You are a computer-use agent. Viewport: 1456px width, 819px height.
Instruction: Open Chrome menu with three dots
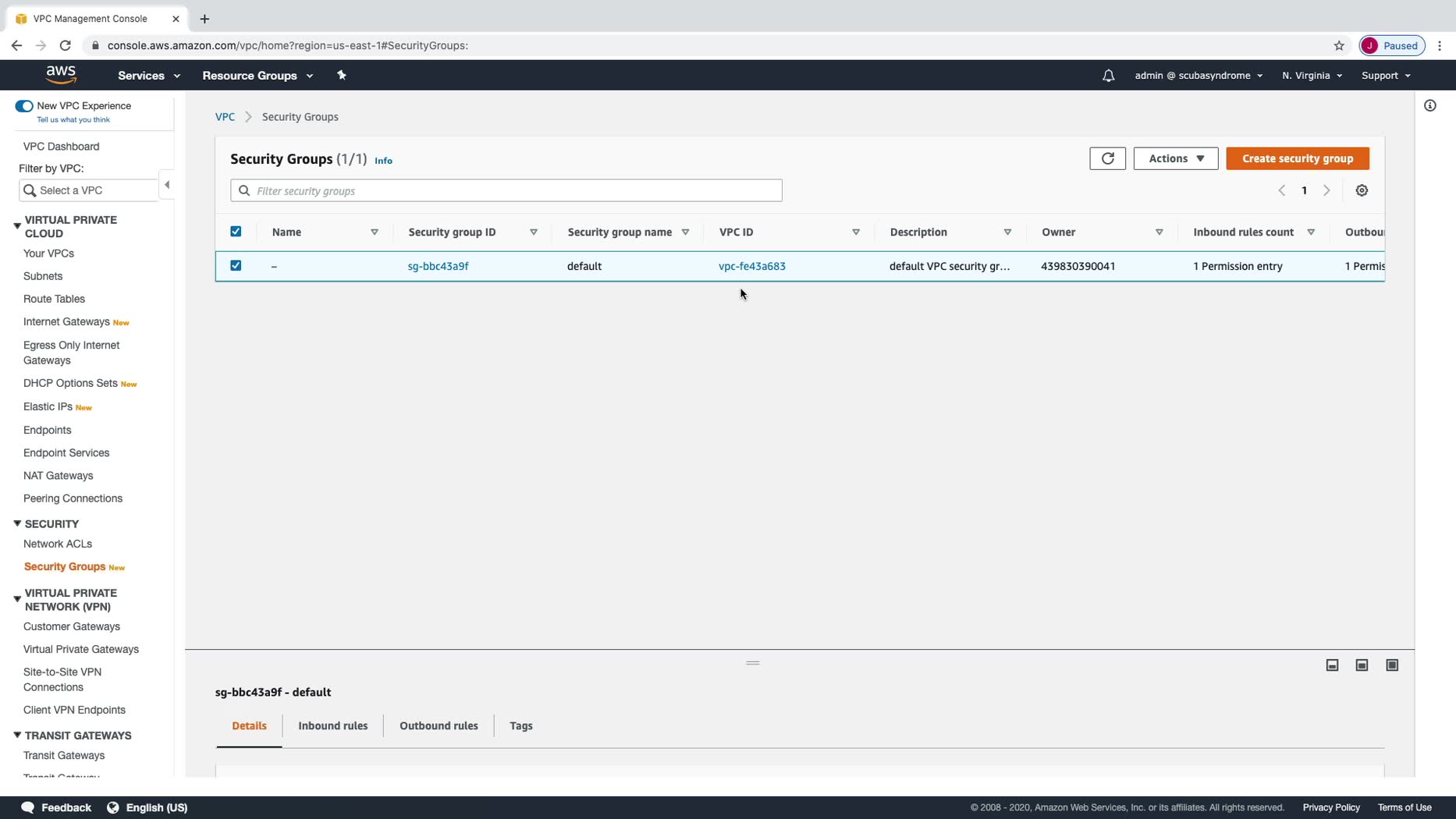[x=1440, y=45]
